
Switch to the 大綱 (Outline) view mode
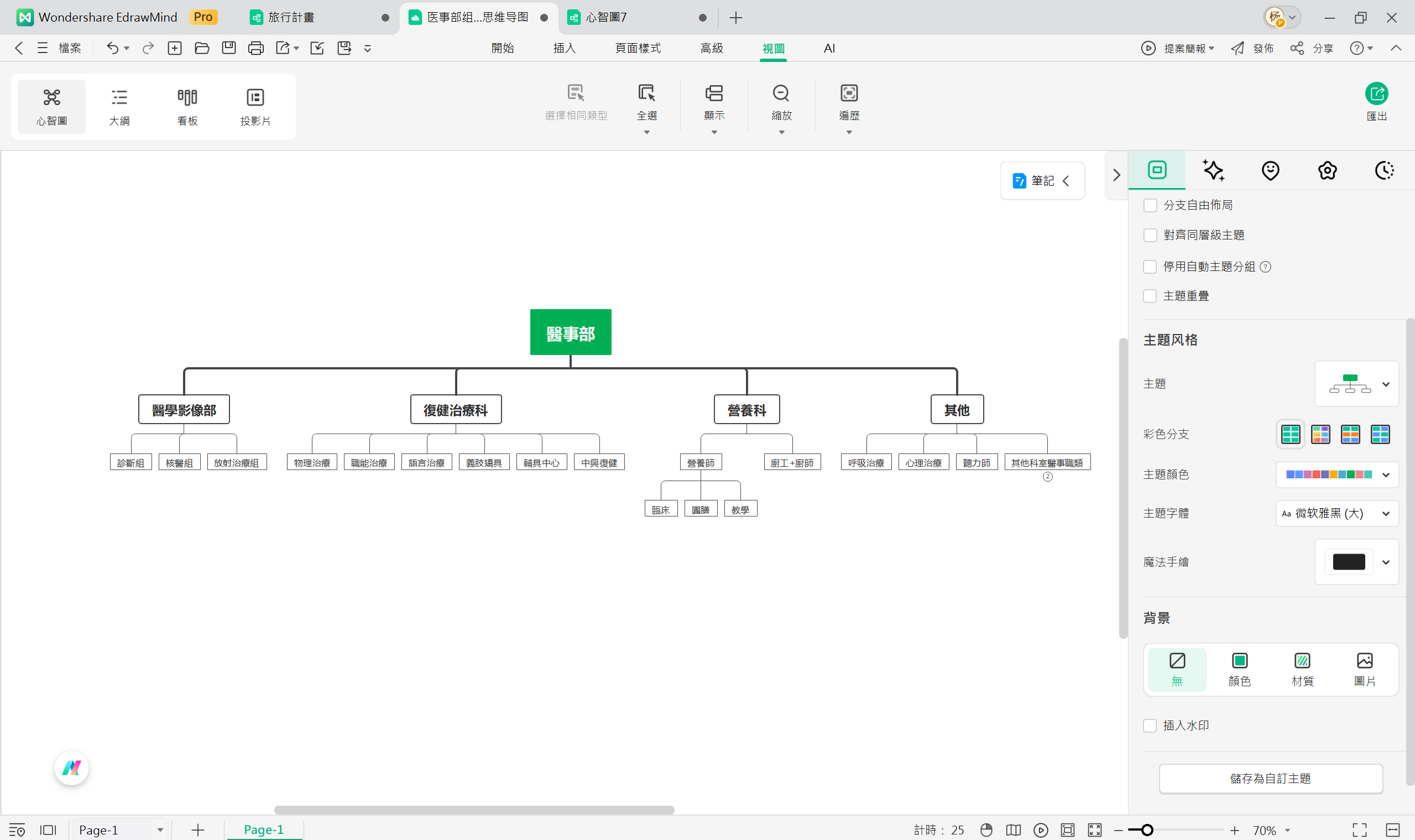119,106
